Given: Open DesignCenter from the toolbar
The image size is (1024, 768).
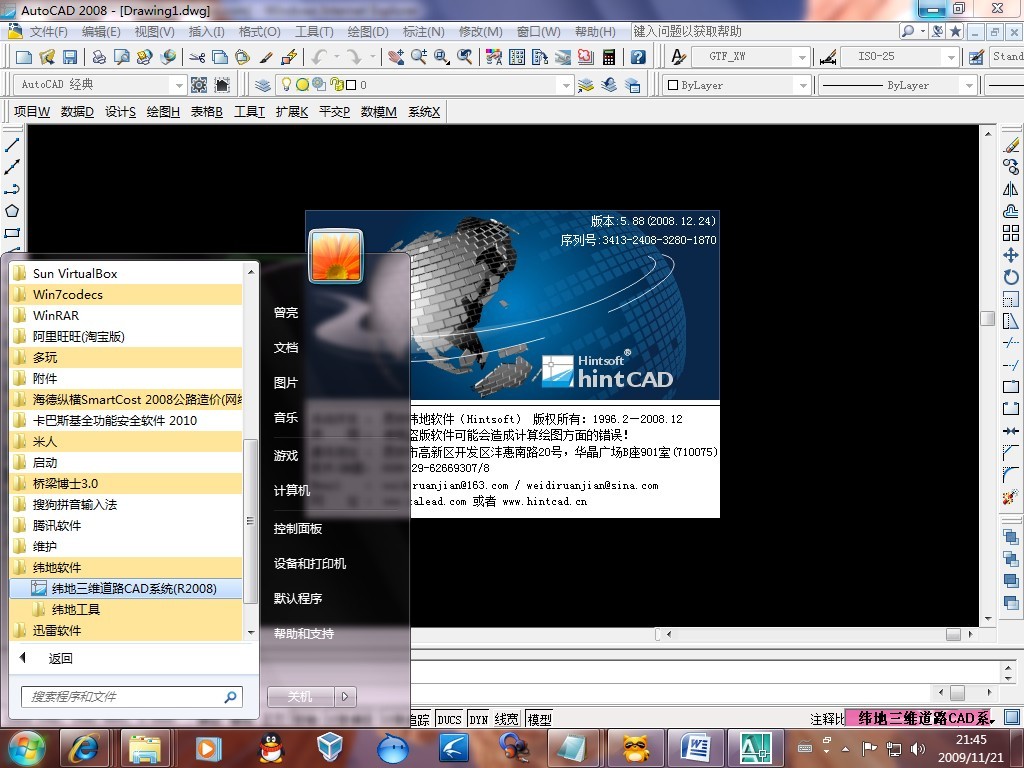Looking at the screenshot, I should [x=517, y=57].
